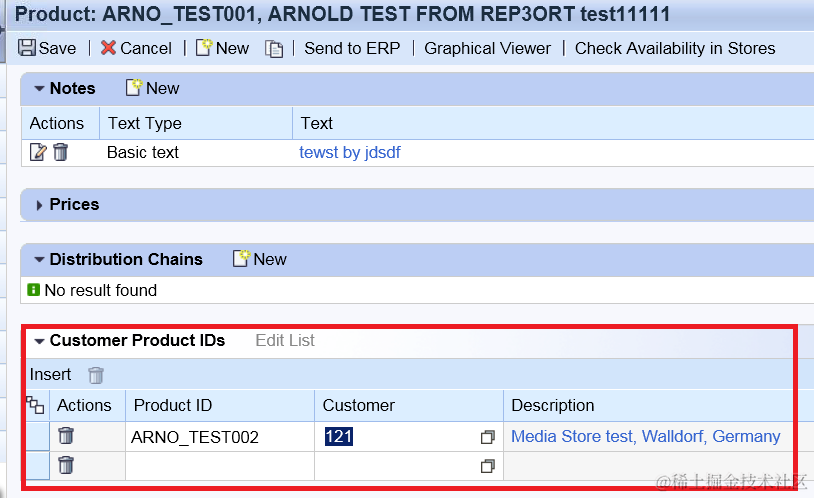Click the Customer column header
Screen dimensions: 814x498
click(x=359, y=405)
